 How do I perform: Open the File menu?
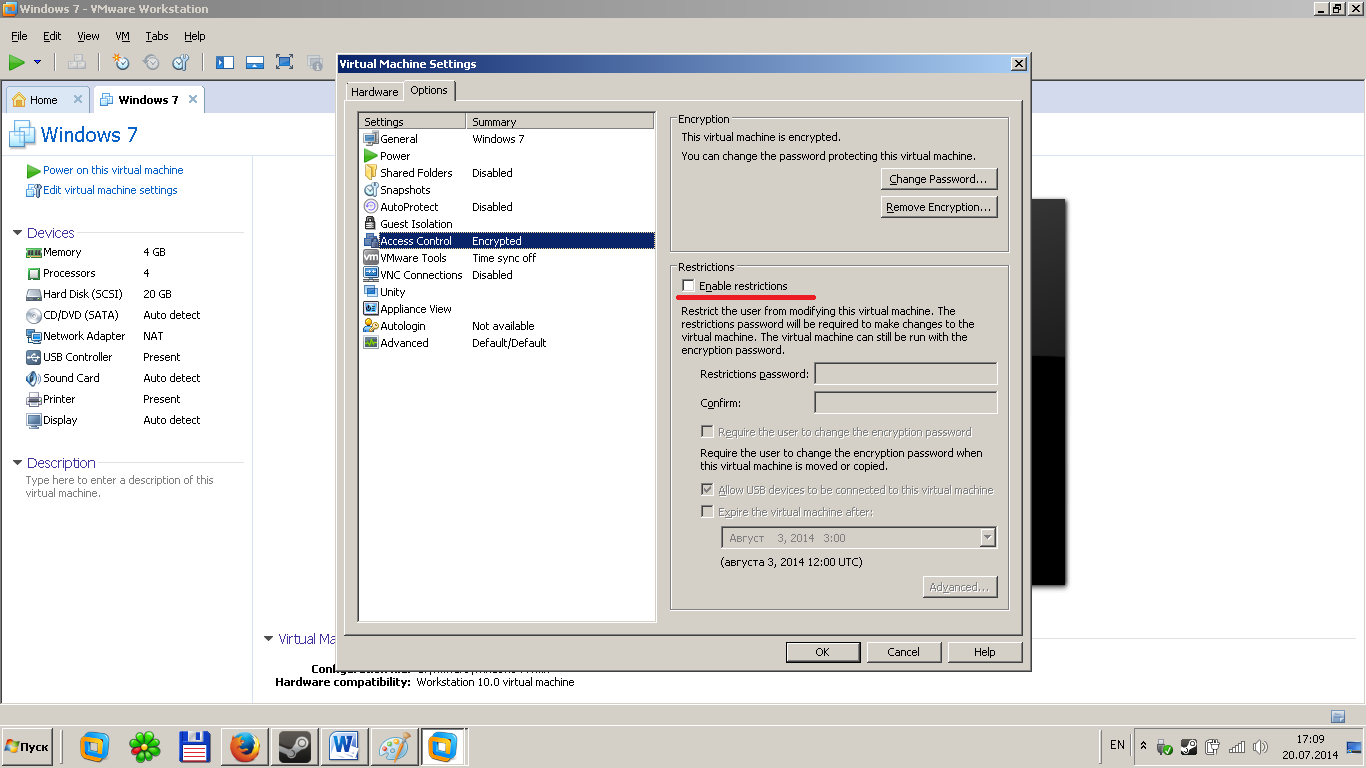click(19, 36)
